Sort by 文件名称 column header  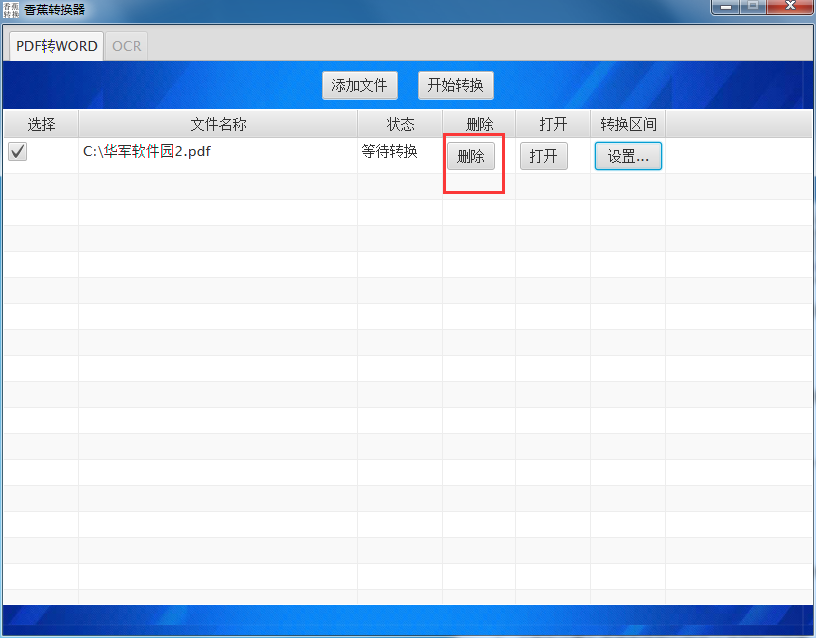[x=218, y=124]
